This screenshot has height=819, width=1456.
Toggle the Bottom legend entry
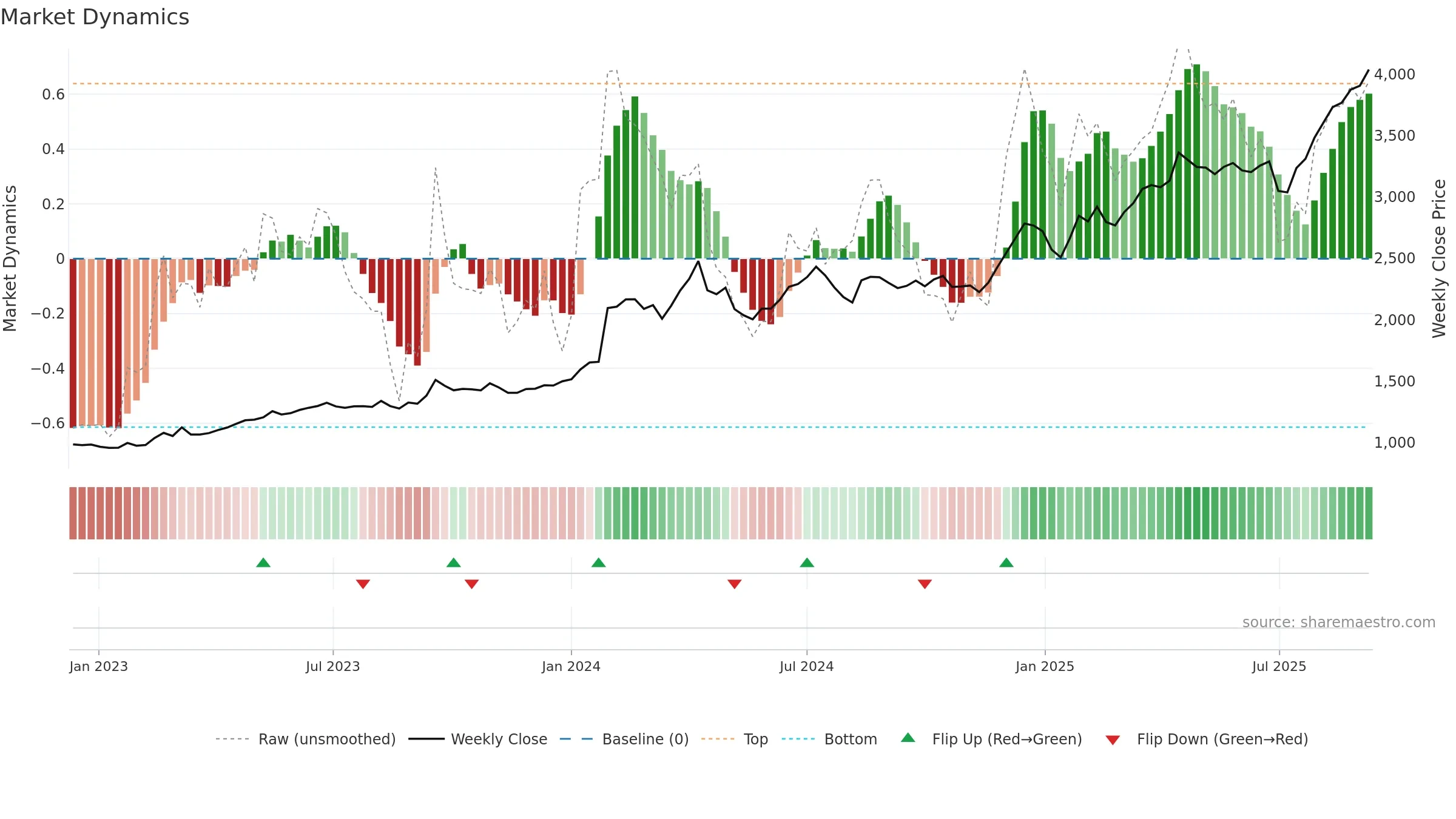[x=829, y=739]
